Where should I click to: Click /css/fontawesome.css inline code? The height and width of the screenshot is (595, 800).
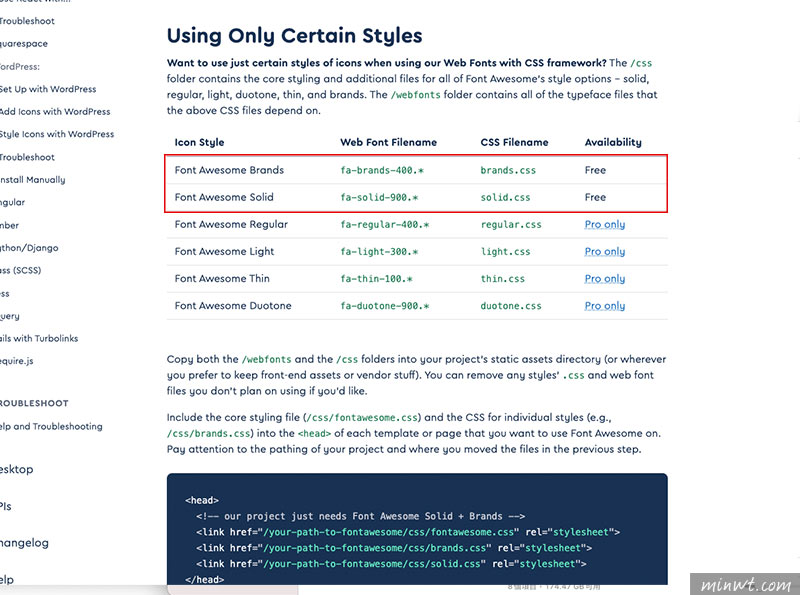pyautogui.click(x=362, y=417)
